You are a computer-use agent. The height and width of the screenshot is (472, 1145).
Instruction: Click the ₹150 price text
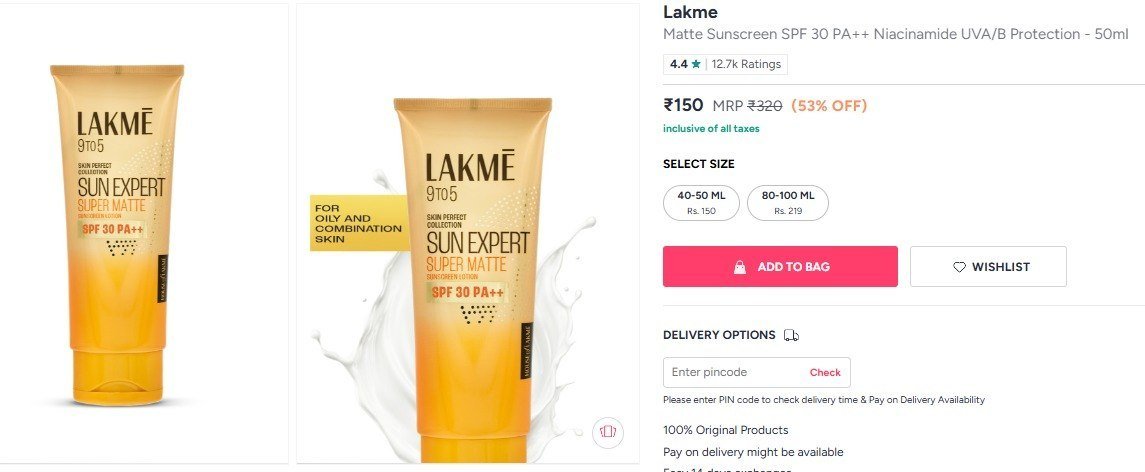pos(683,105)
